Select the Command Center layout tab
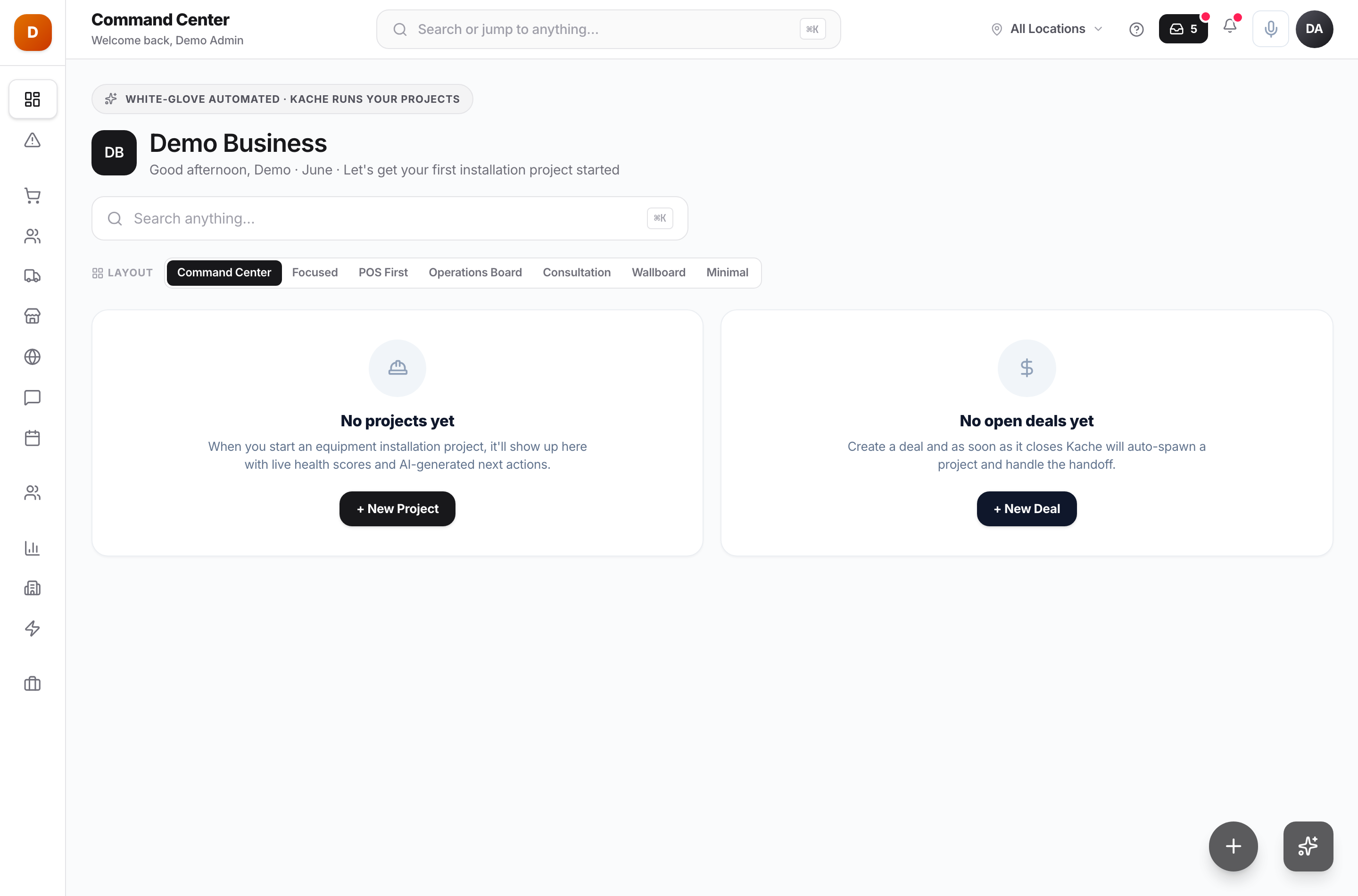Image resolution: width=1358 pixels, height=896 pixels. pyautogui.click(x=224, y=273)
